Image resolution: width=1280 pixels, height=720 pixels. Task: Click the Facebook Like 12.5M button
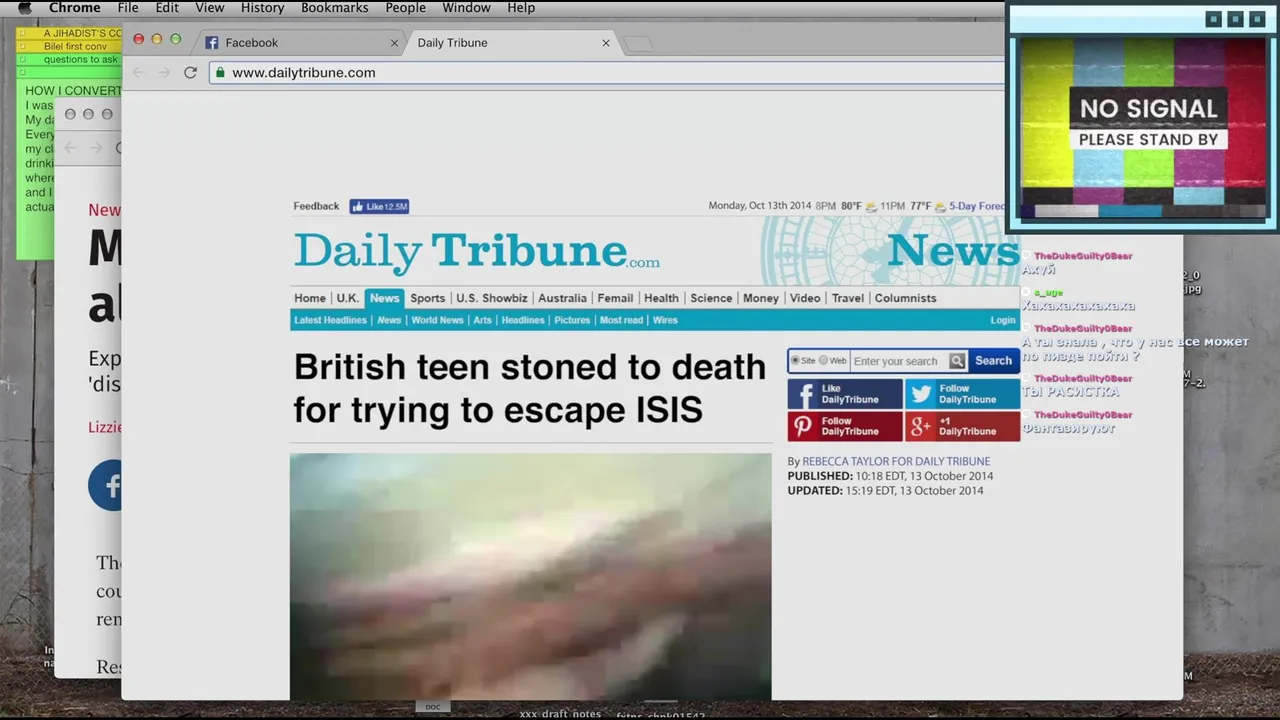(379, 207)
